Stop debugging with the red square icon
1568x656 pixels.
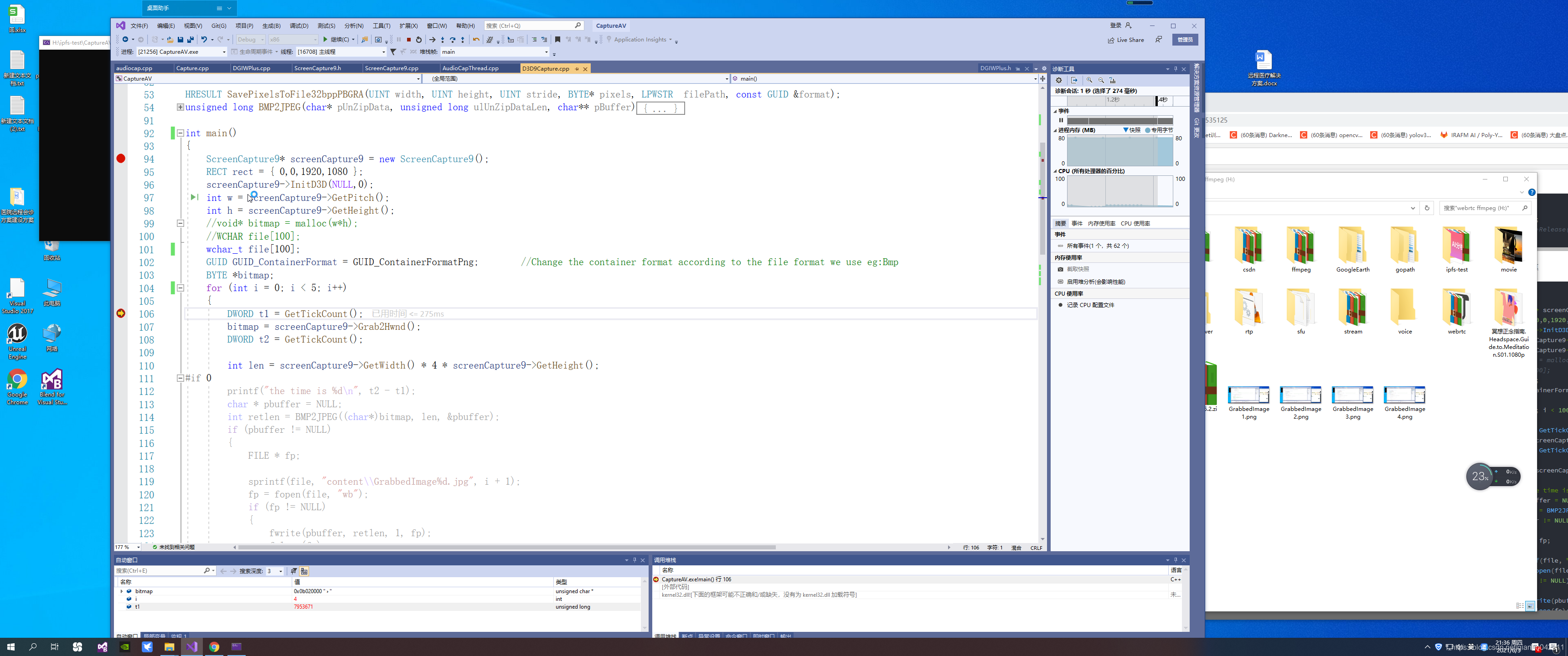(x=409, y=40)
